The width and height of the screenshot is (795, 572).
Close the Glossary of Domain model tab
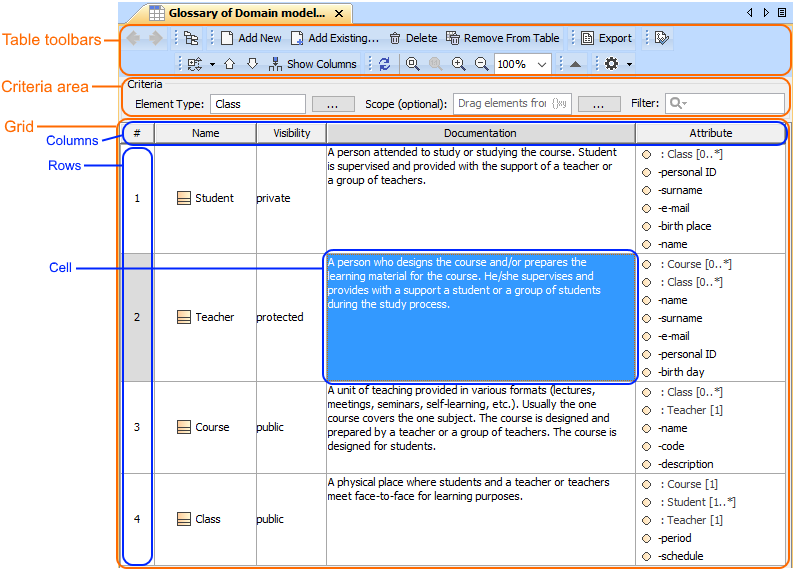coord(339,13)
